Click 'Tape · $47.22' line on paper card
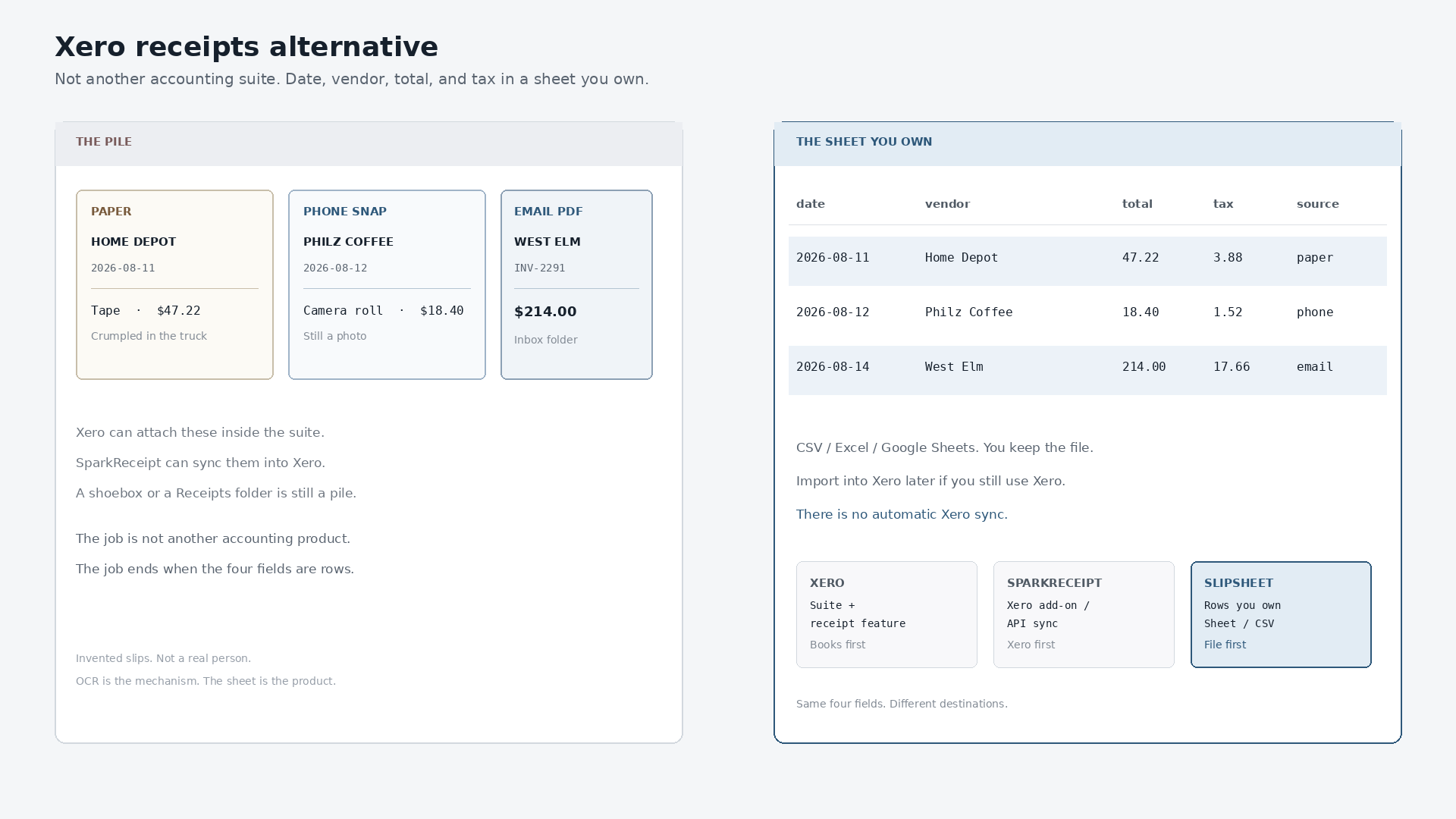The image size is (1456, 819). [146, 311]
